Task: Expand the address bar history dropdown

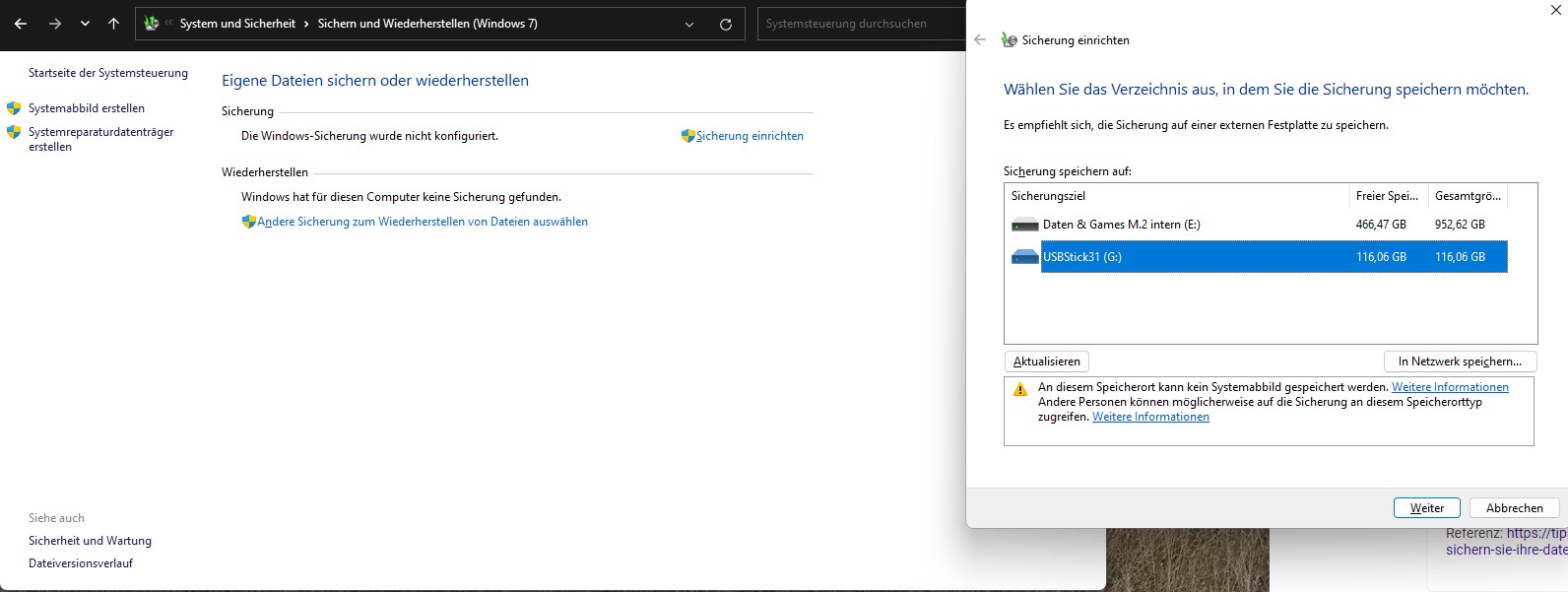Action: point(689,24)
